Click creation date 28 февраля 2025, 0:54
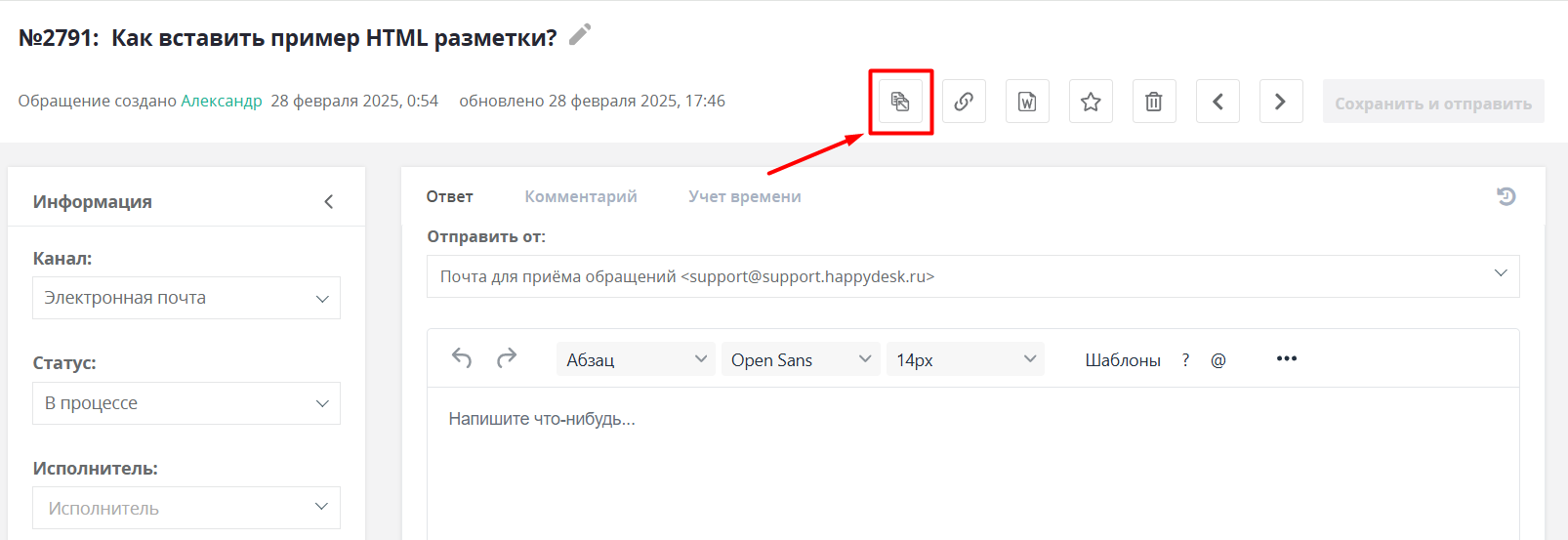 354,101
